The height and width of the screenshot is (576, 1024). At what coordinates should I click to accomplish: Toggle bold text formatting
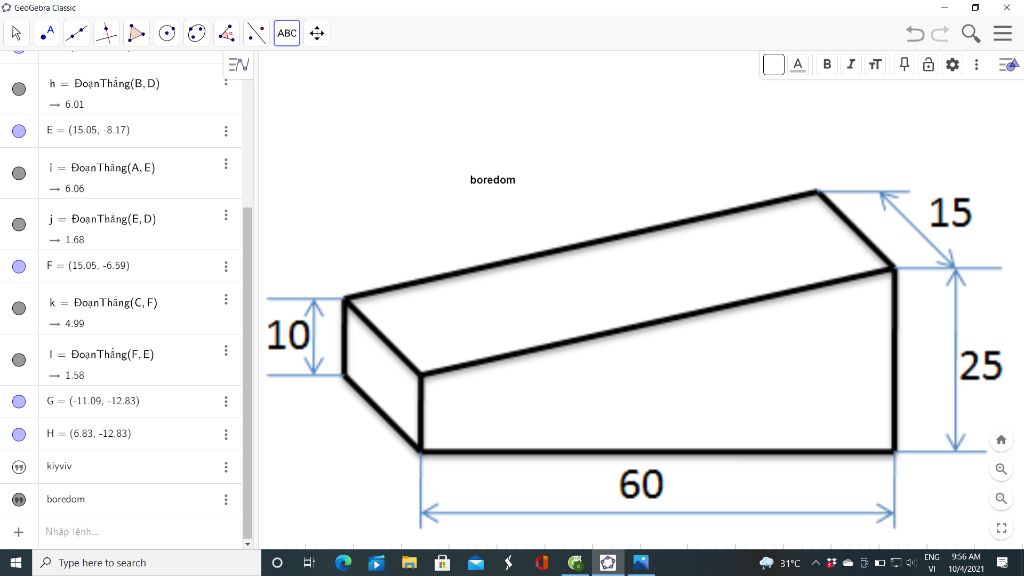coord(827,65)
